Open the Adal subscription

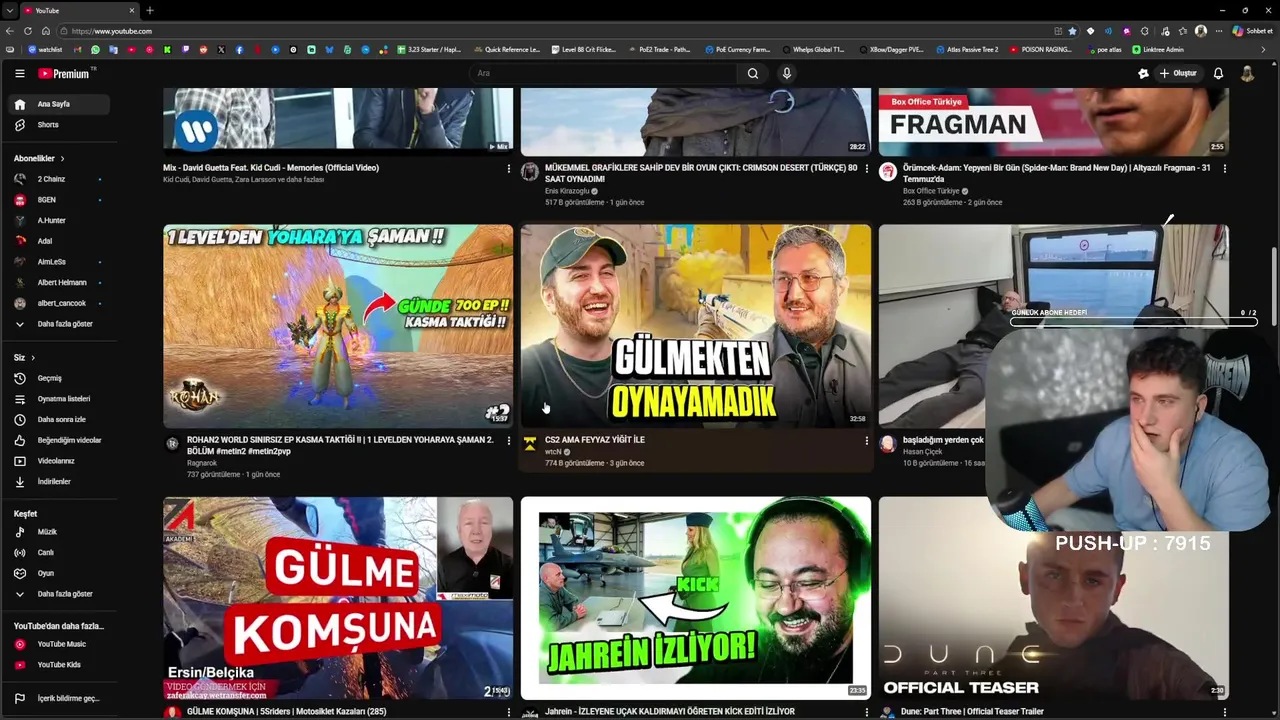[x=60, y=241]
